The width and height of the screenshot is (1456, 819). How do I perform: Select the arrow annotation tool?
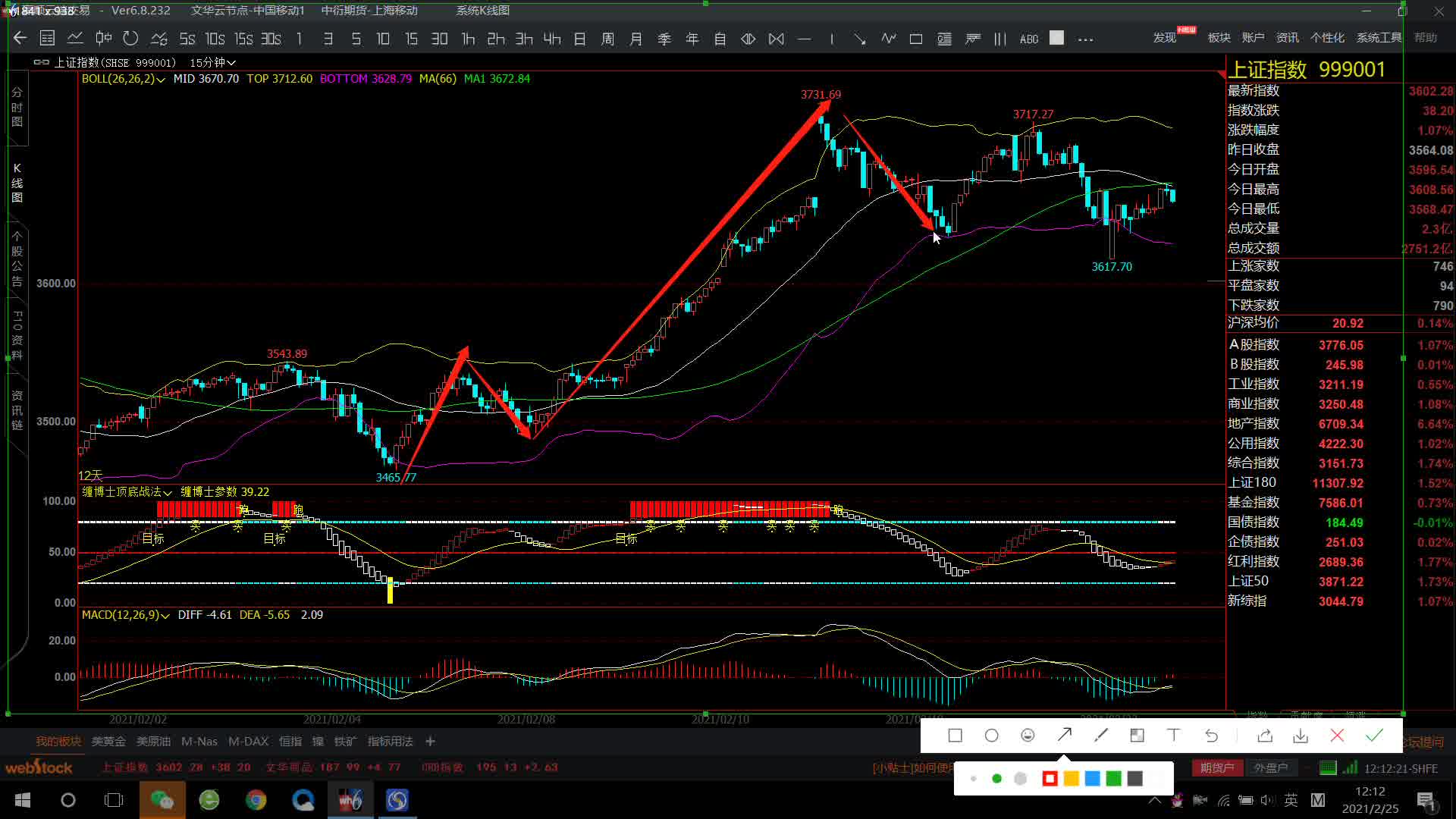coord(1064,735)
